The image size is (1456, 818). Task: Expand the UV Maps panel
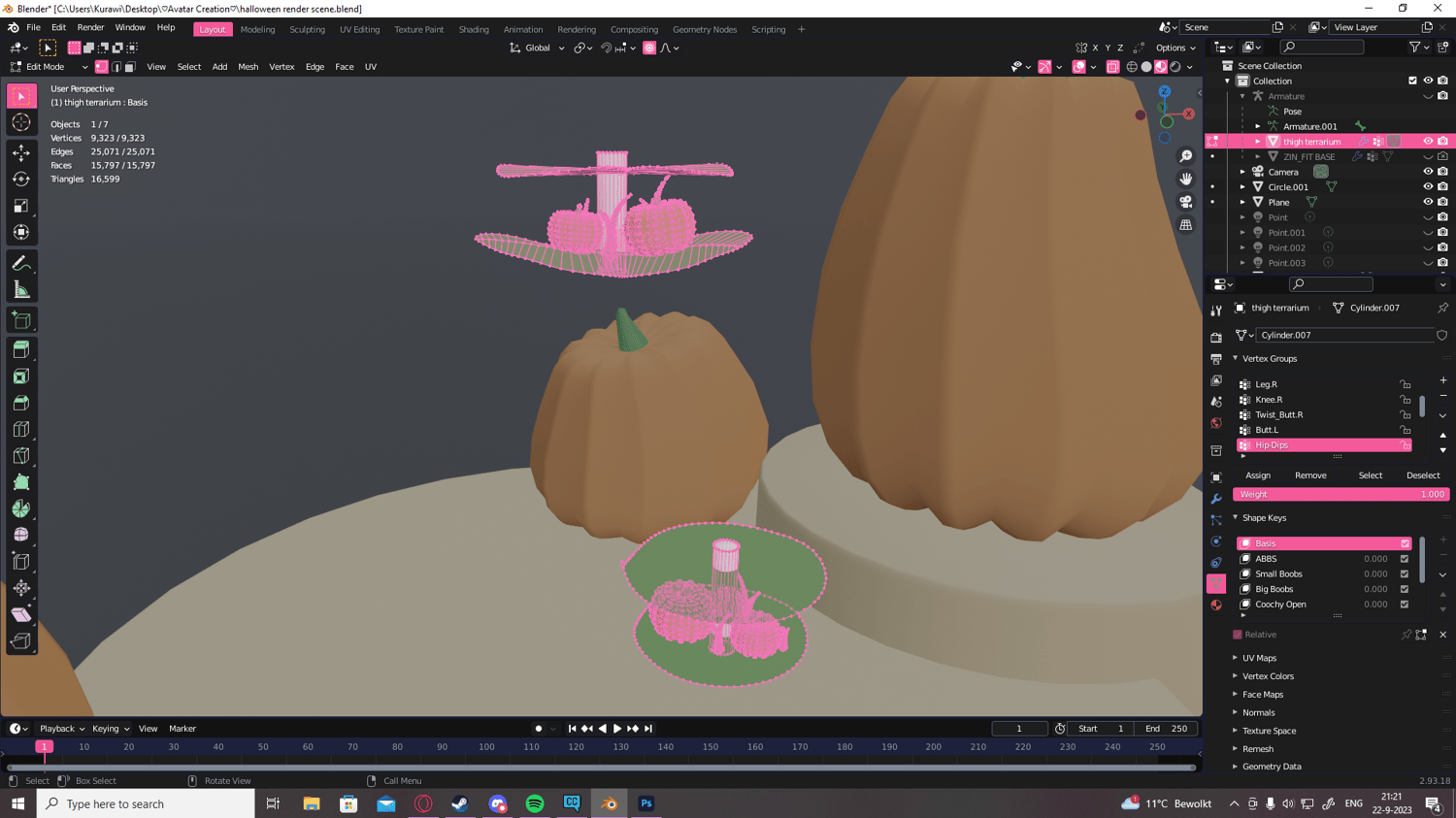pos(1259,658)
